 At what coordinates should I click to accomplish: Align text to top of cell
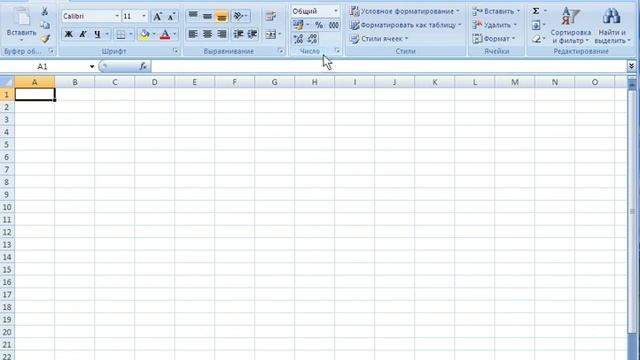193,16
